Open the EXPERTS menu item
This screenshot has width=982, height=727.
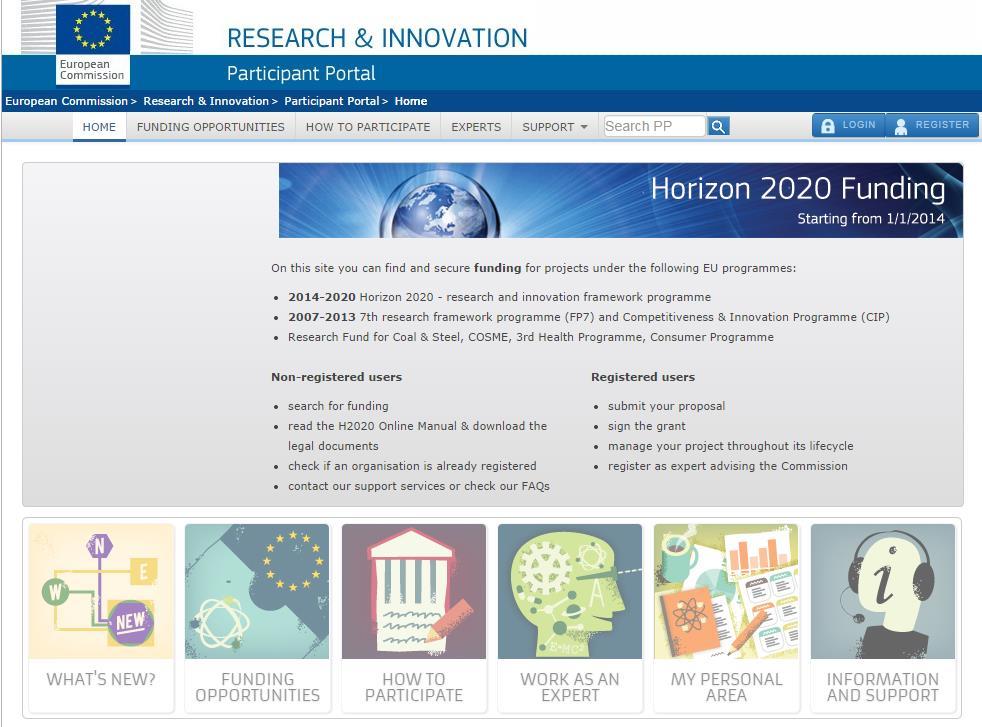476,127
